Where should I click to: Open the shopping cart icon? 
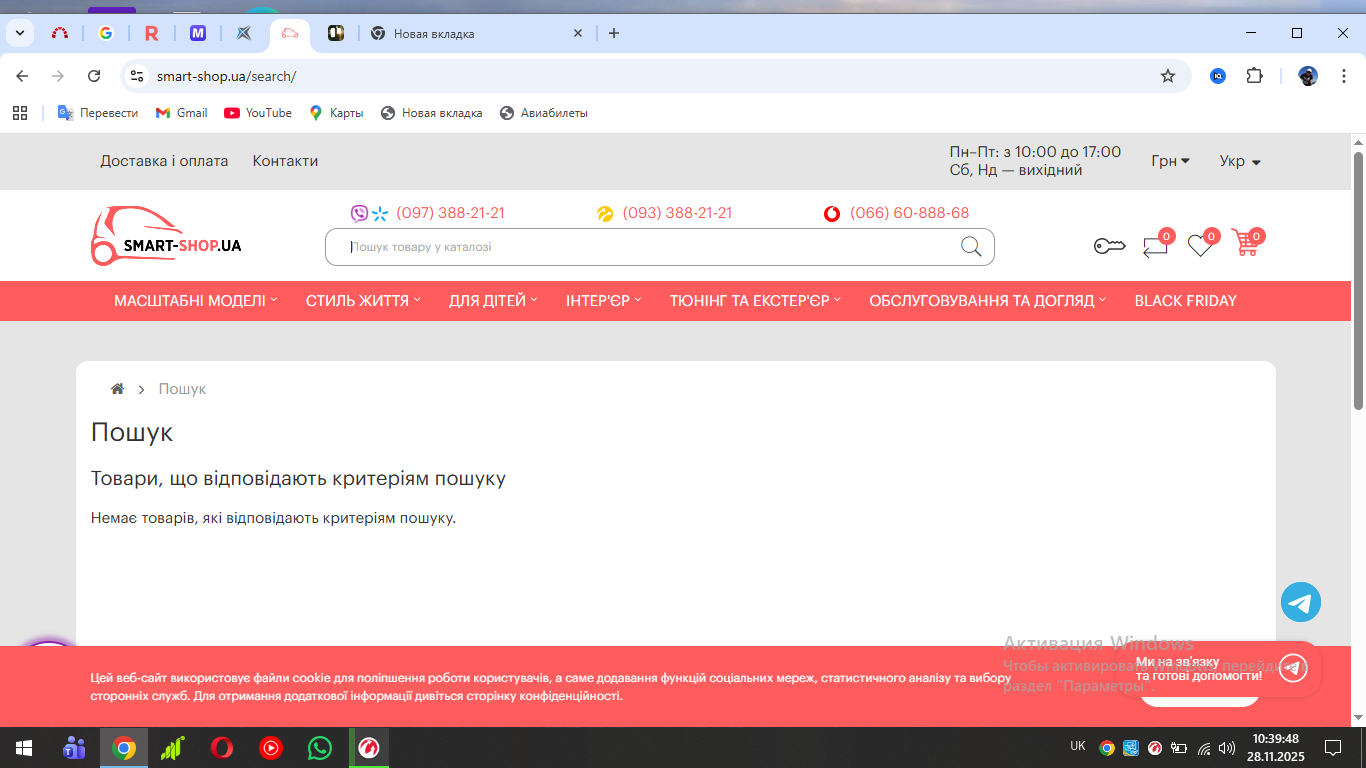pyautogui.click(x=1245, y=243)
